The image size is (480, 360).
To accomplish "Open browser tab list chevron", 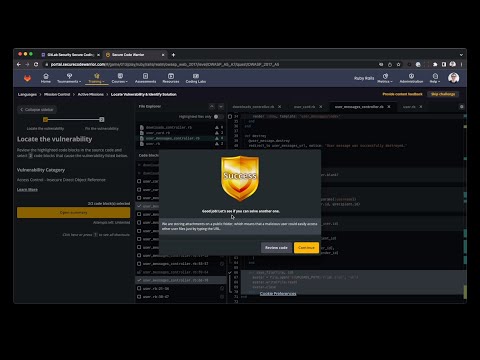I will 461,55.
